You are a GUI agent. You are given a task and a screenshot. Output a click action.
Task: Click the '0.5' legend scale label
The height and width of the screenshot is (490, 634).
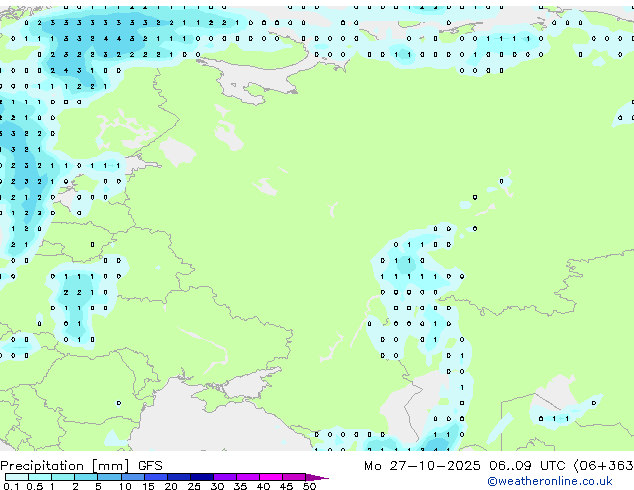pyautogui.click(x=35, y=486)
